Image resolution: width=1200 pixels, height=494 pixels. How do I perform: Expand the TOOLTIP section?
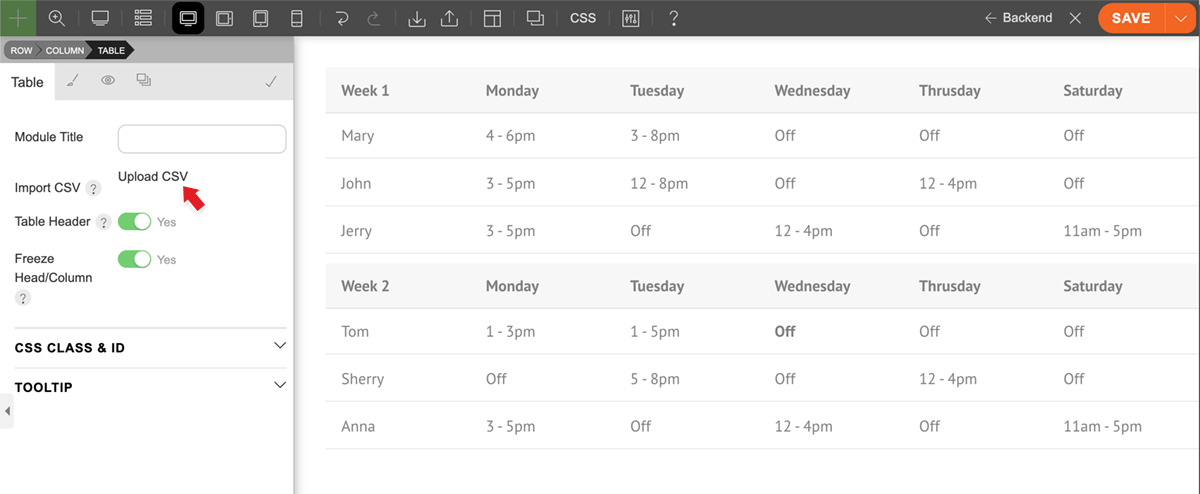pos(150,387)
